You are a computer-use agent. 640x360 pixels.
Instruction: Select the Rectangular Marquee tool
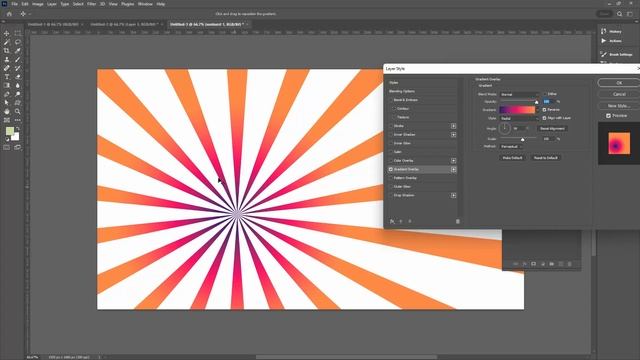point(18,33)
